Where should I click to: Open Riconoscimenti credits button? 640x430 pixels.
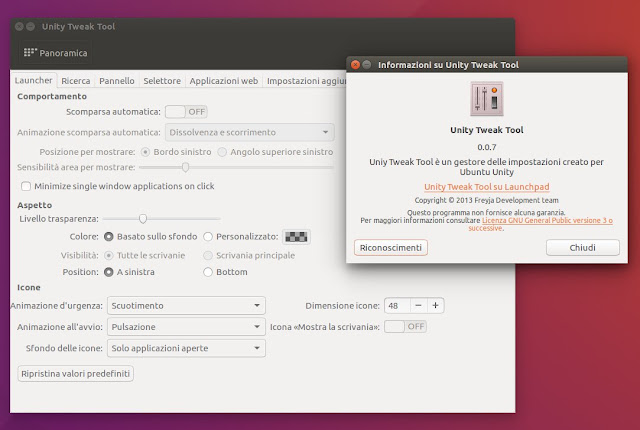[391, 248]
